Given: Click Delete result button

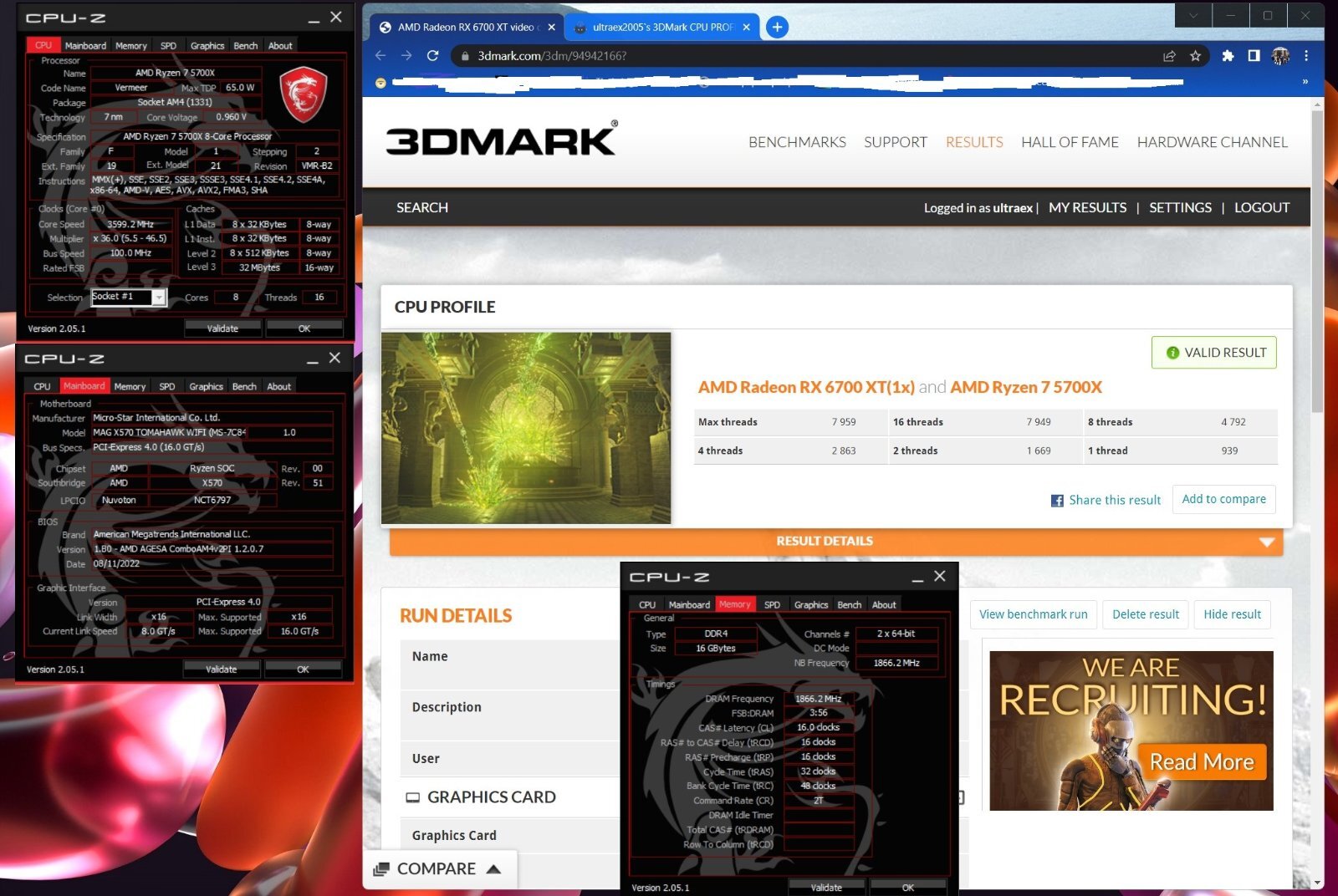Looking at the screenshot, I should (1145, 614).
